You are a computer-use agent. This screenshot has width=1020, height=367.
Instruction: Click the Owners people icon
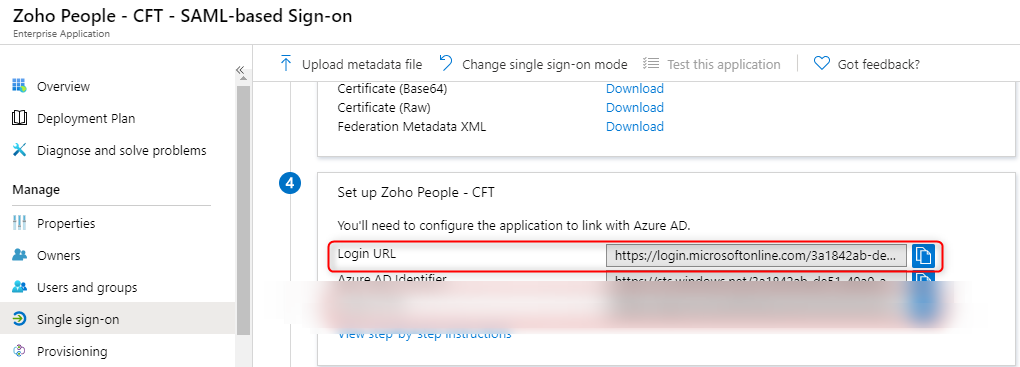pos(20,255)
